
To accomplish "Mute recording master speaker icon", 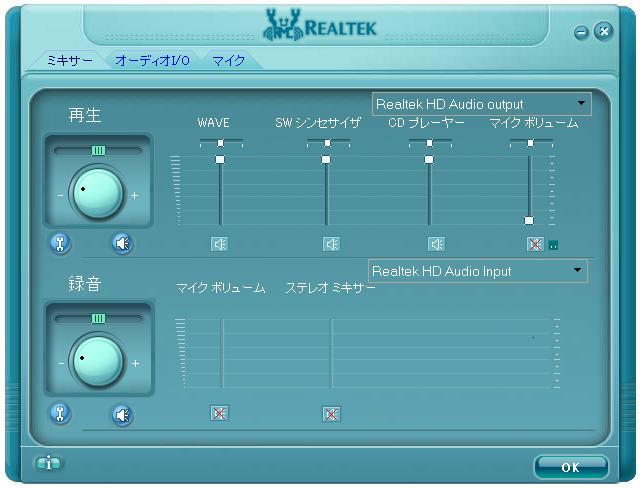I will [x=122, y=415].
